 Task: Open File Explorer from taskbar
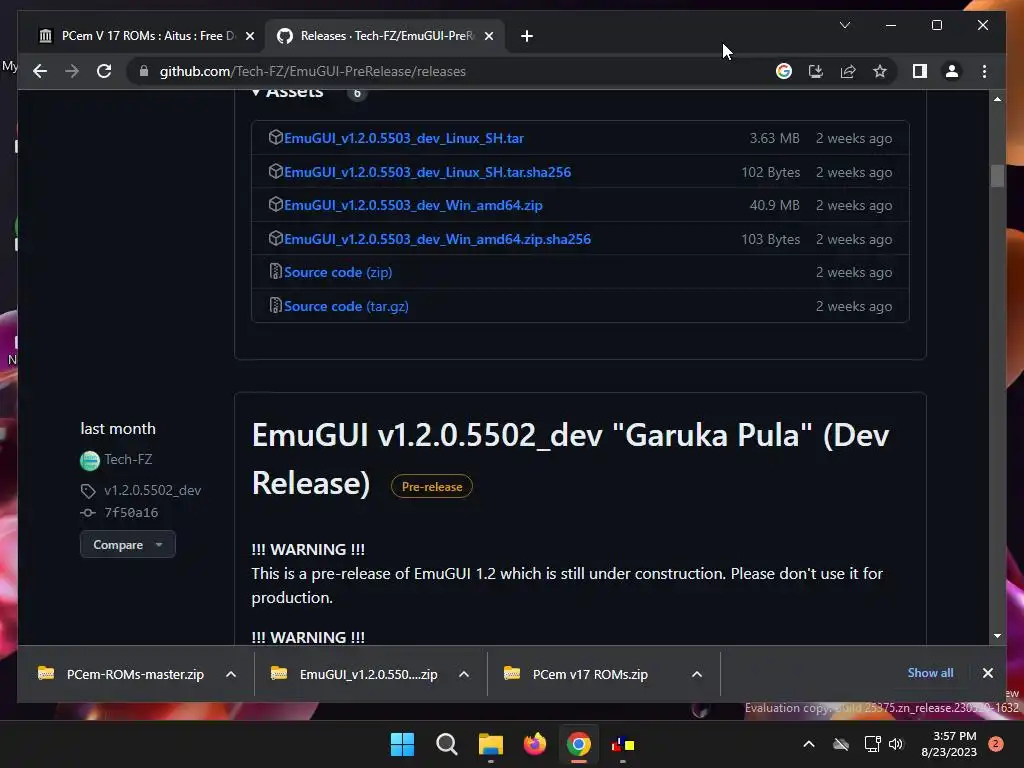coord(490,744)
